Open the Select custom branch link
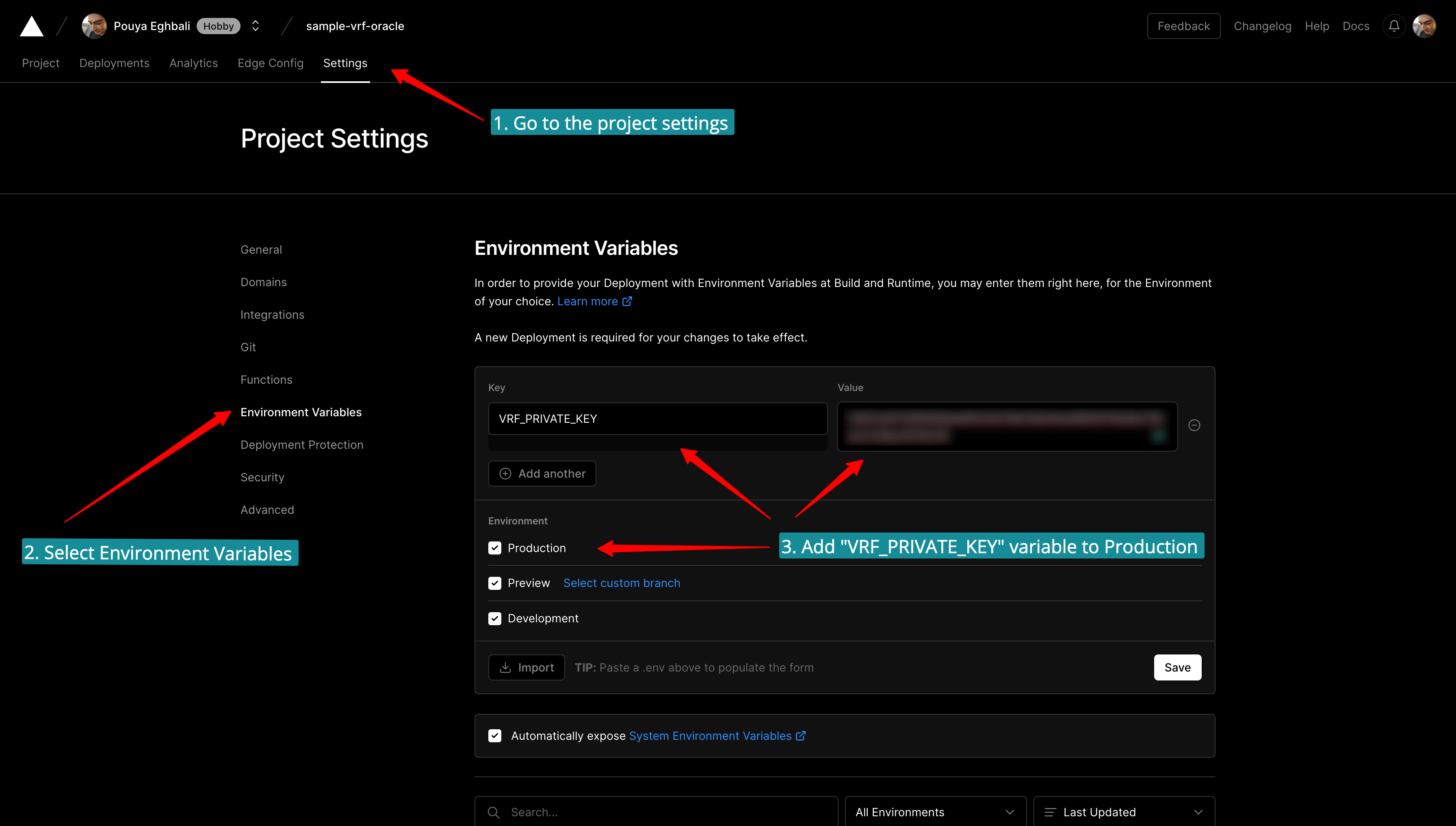The width and height of the screenshot is (1456, 826). (x=622, y=583)
